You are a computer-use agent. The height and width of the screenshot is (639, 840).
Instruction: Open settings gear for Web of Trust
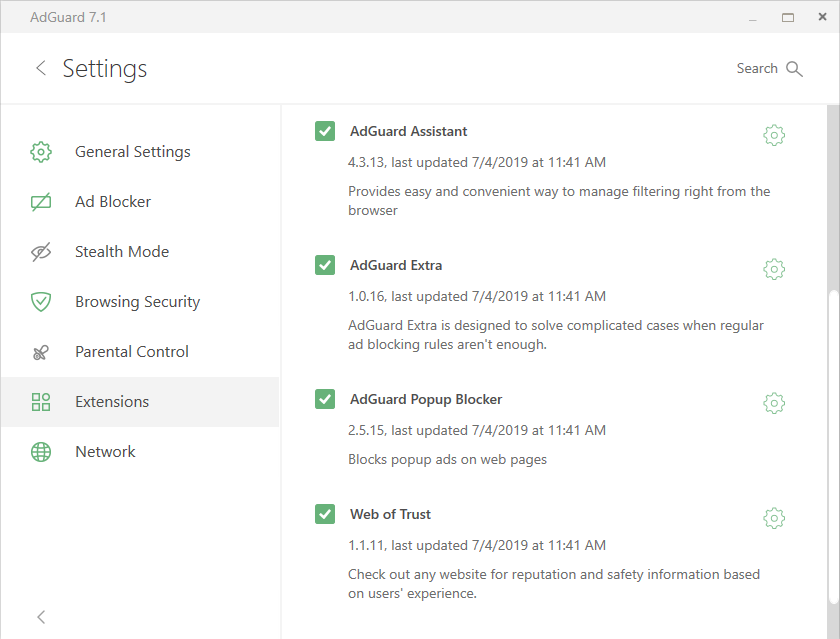coord(774,518)
